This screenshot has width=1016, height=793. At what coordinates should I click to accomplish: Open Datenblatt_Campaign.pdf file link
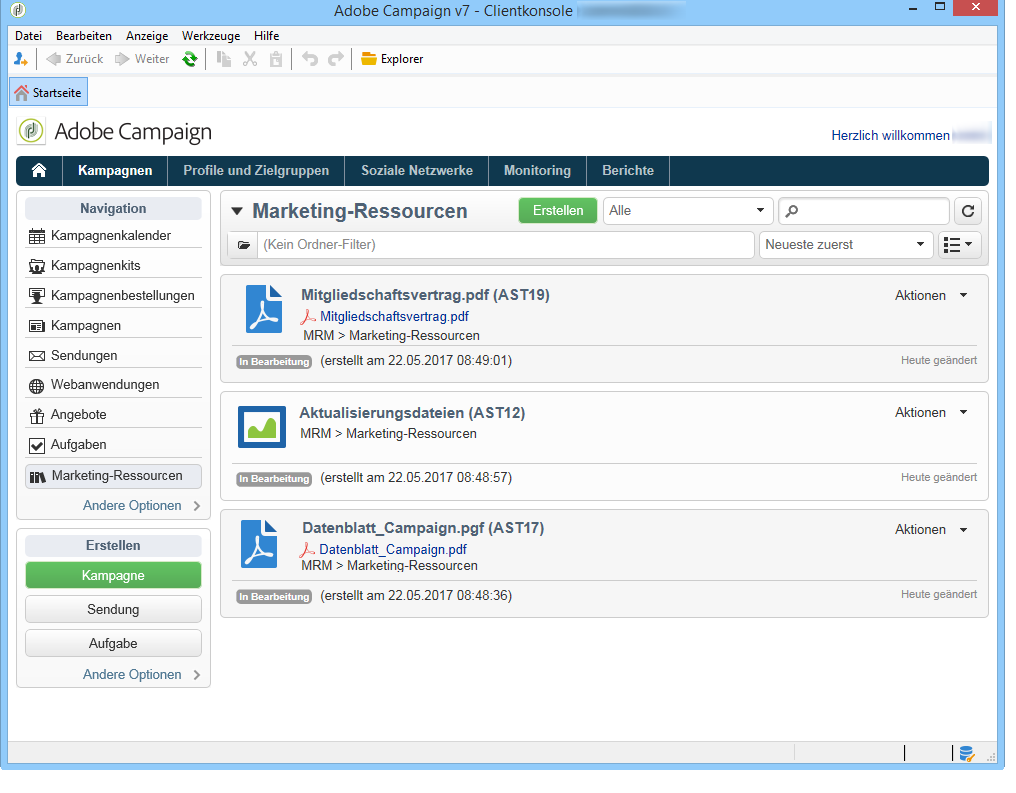(393, 549)
